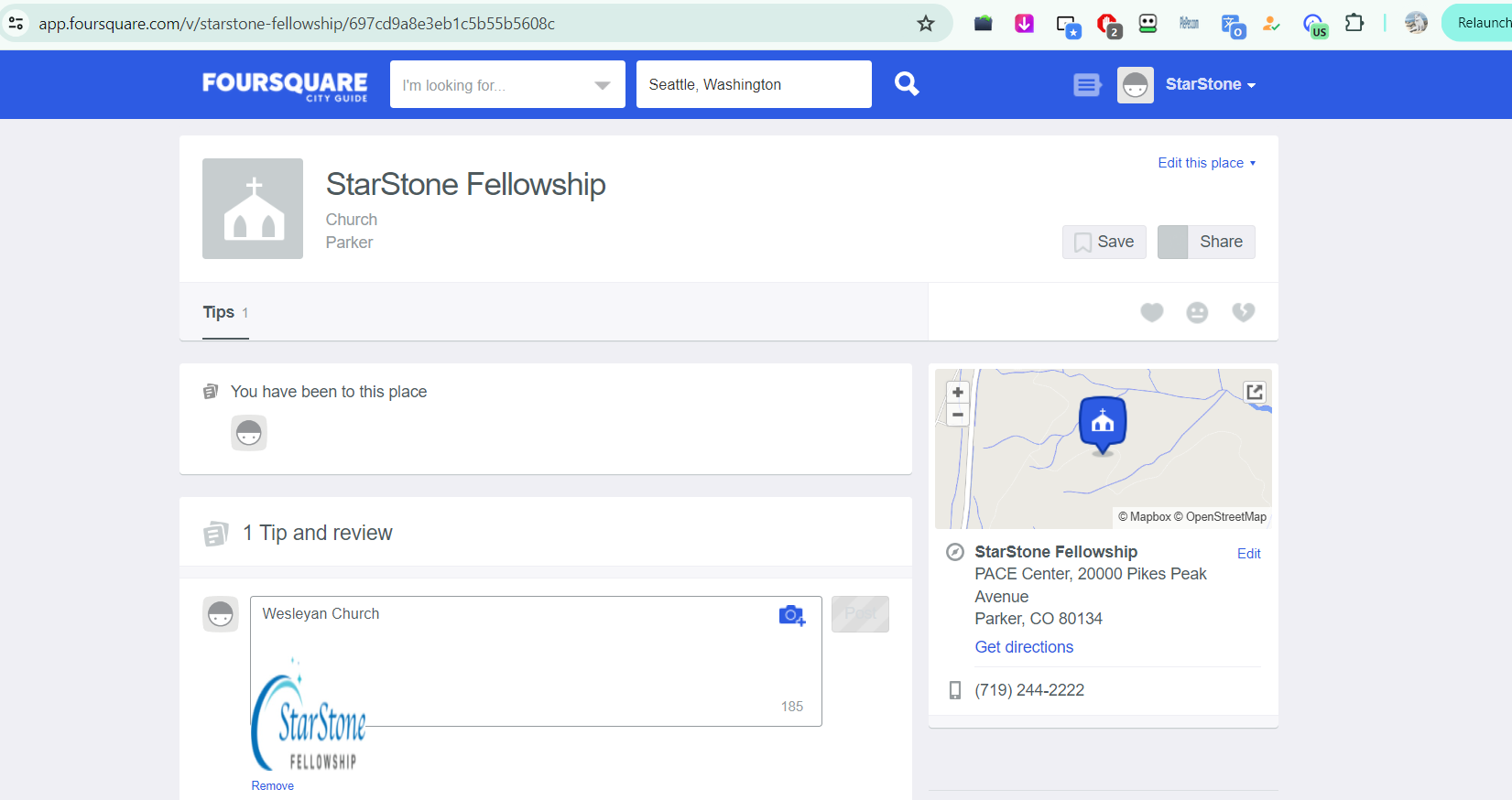Click the avatar beside the tip box
The width and height of the screenshot is (1512, 800).
tap(221, 614)
